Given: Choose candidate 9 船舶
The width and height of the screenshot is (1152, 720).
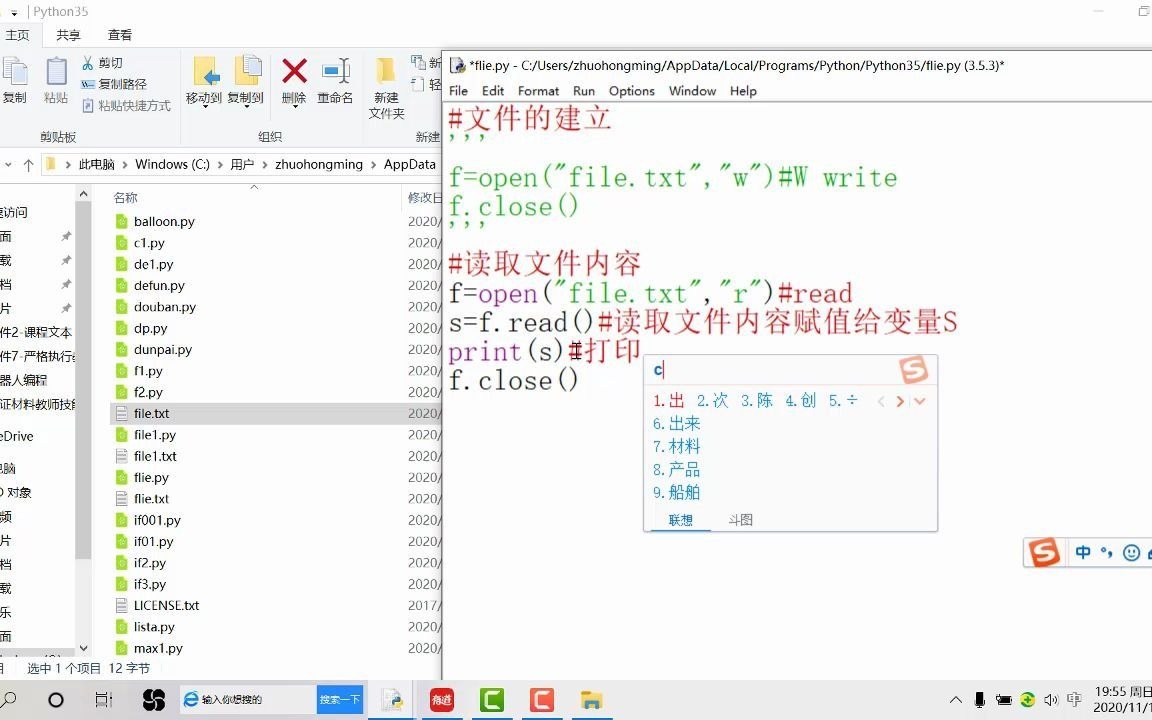Looking at the screenshot, I should pos(677,492).
